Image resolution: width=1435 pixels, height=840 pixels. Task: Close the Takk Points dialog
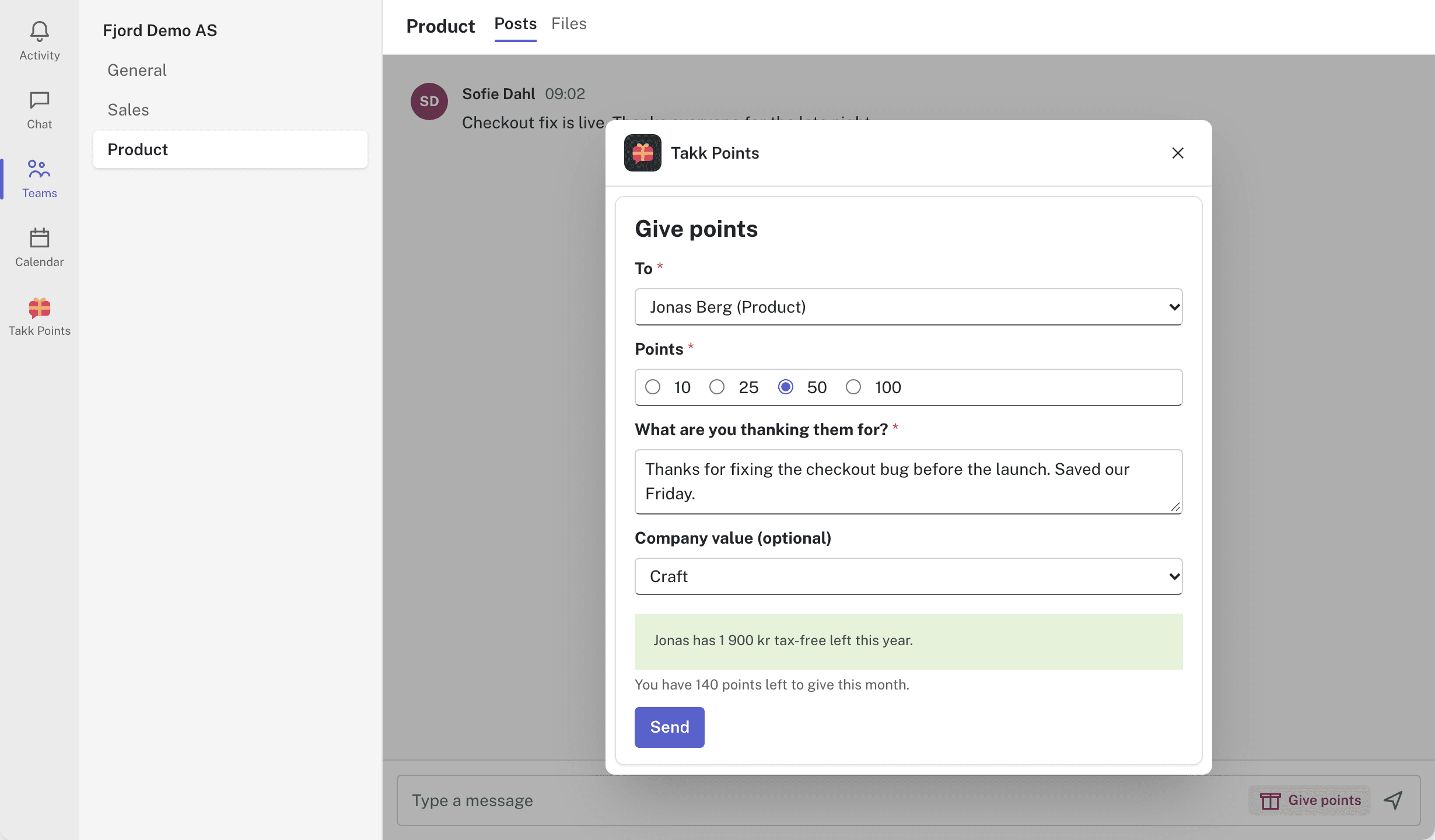click(1178, 153)
